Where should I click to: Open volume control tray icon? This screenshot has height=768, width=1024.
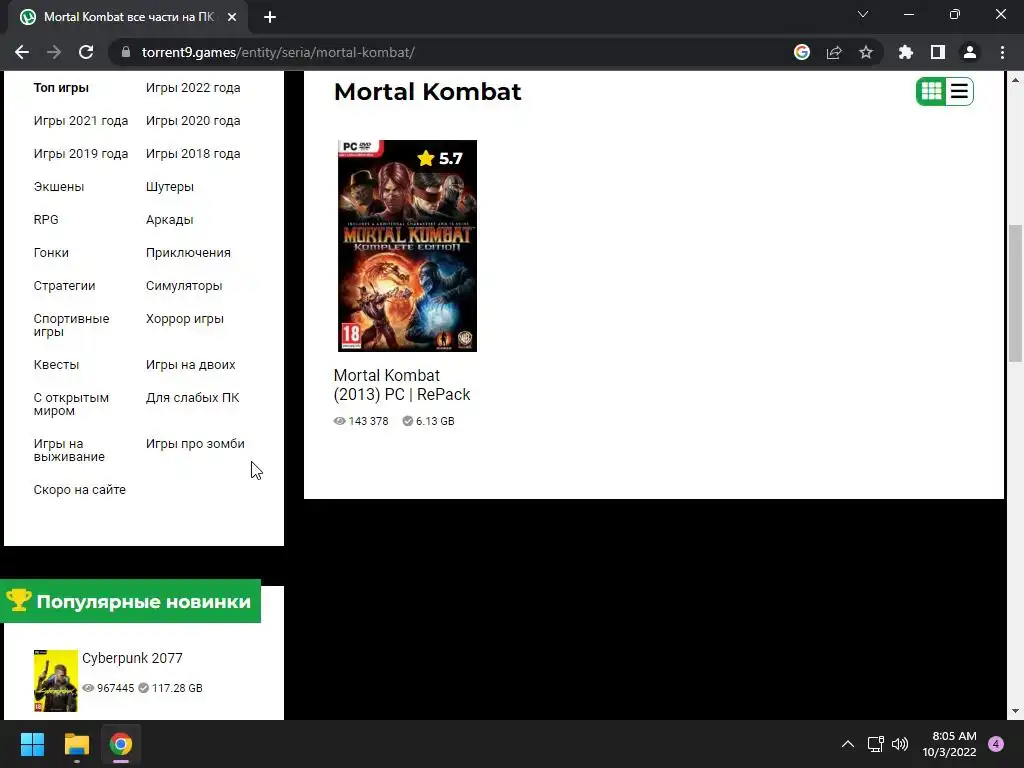pos(900,744)
